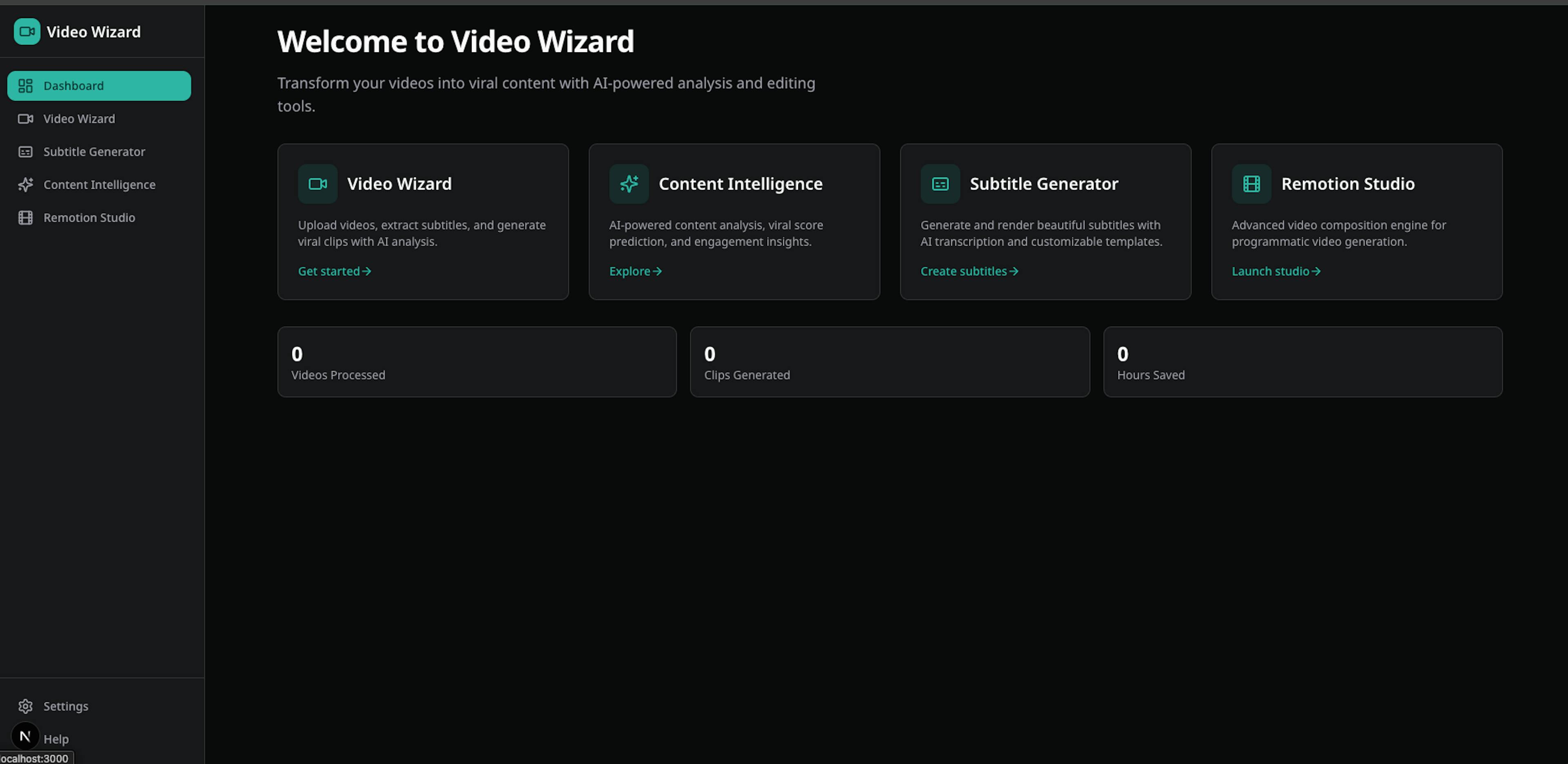Click Launch studio on Remotion Studio card
Screen dimensions: 1568x764
pyautogui.click(x=1276, y=271)
